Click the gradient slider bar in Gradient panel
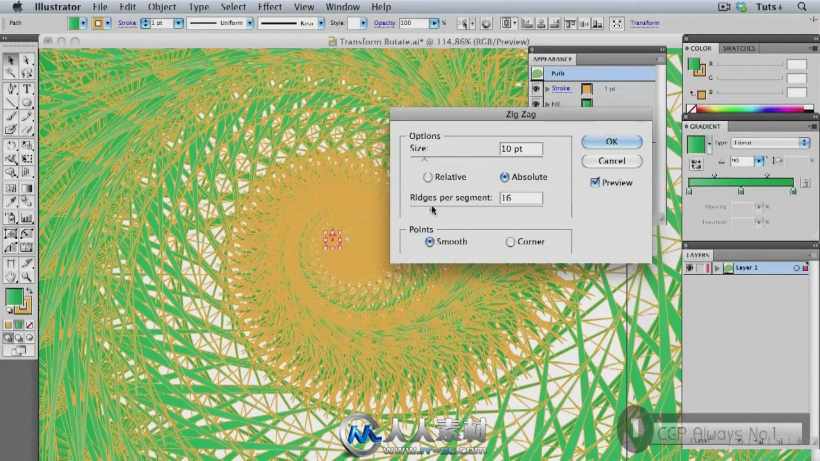 coord(741,182)
